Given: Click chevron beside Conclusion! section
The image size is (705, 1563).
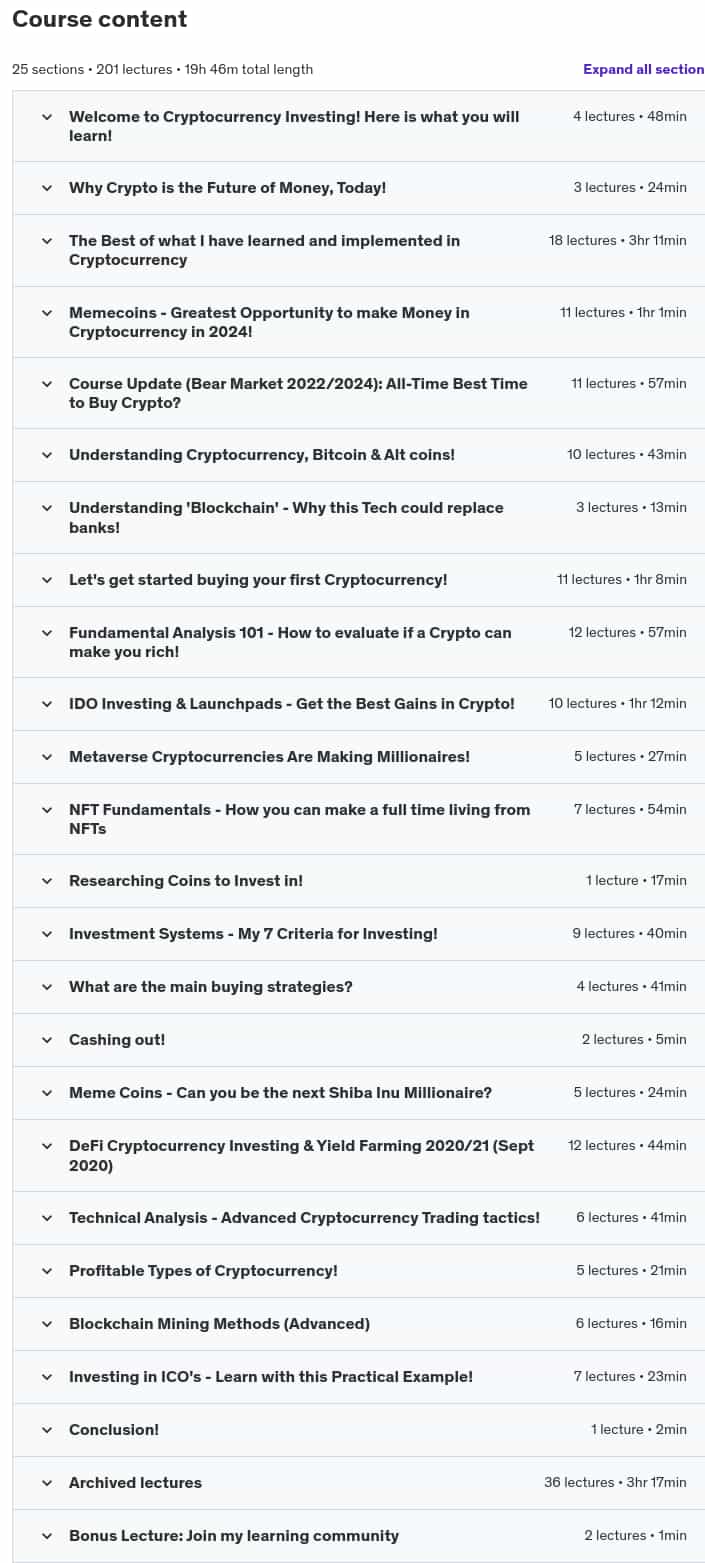Looking at the screenshot, I should [x=46, y=1430].
